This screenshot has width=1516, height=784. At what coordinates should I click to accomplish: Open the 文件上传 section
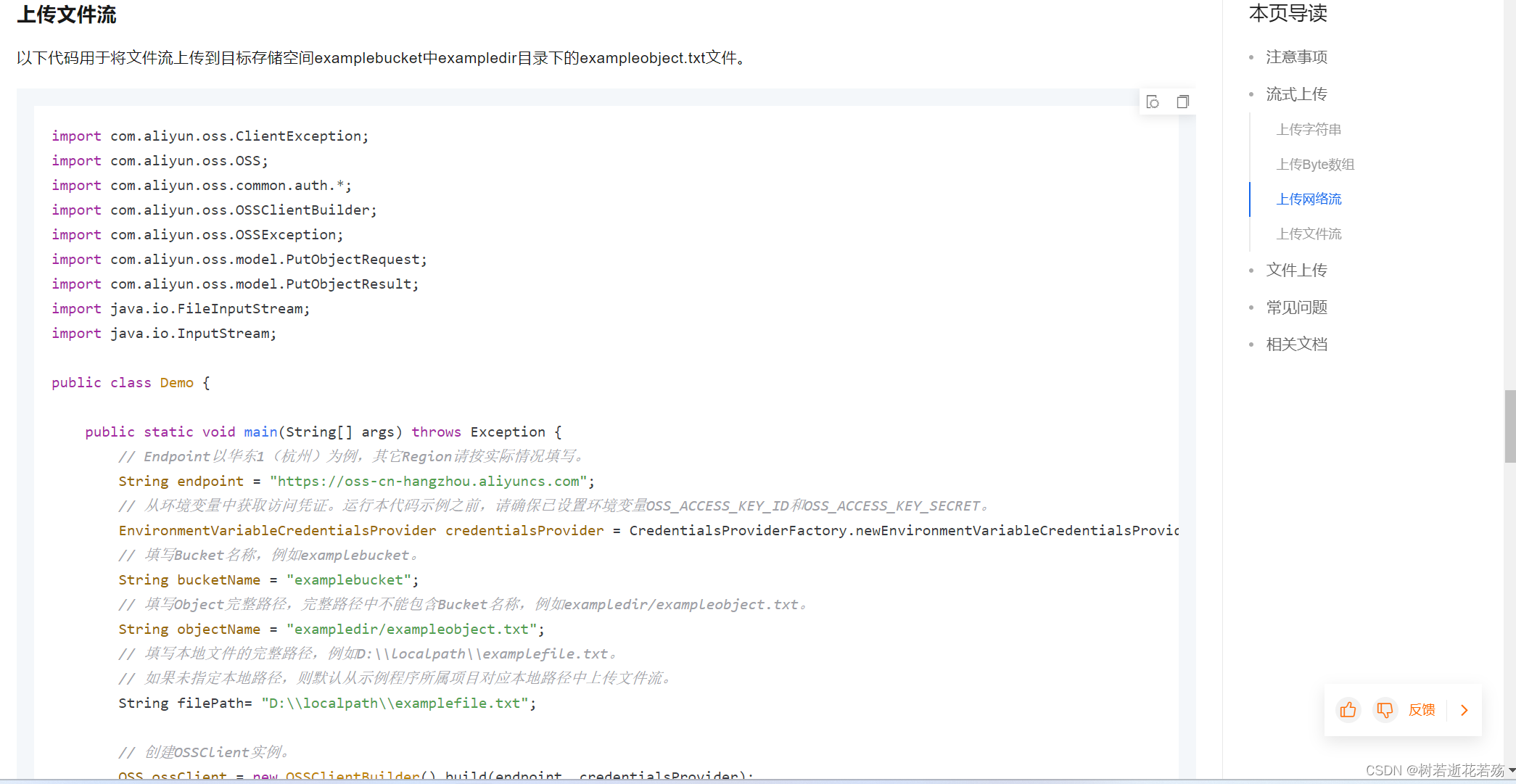1296,269
